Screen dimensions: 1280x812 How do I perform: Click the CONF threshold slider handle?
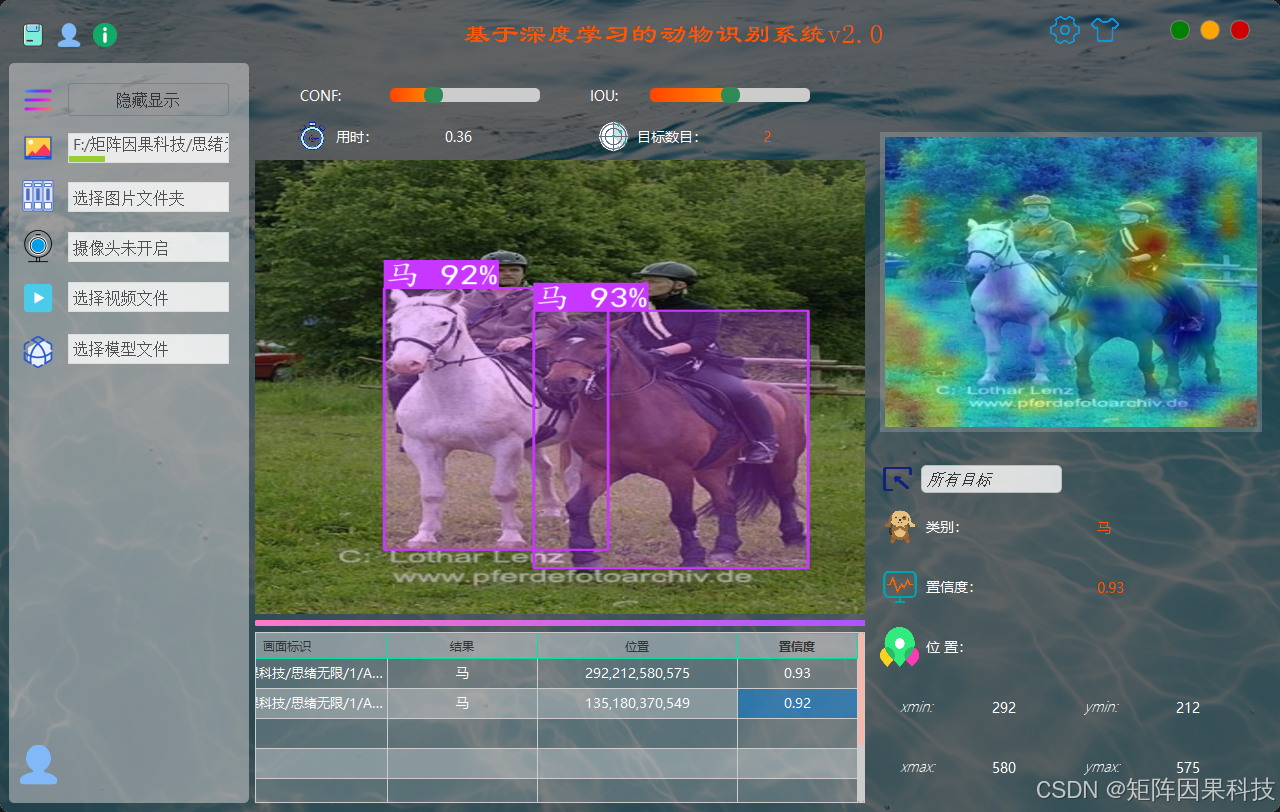433,95
